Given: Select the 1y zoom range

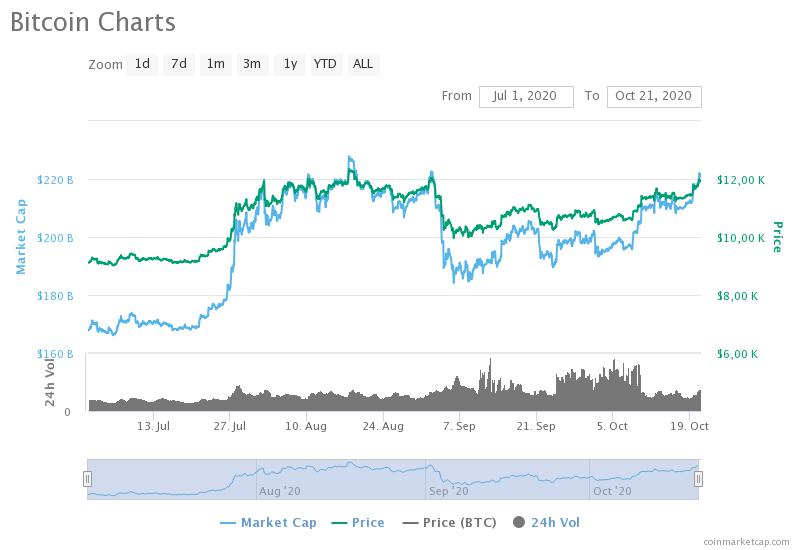Looking at the screenshot, I should click(x=290, y=64).
